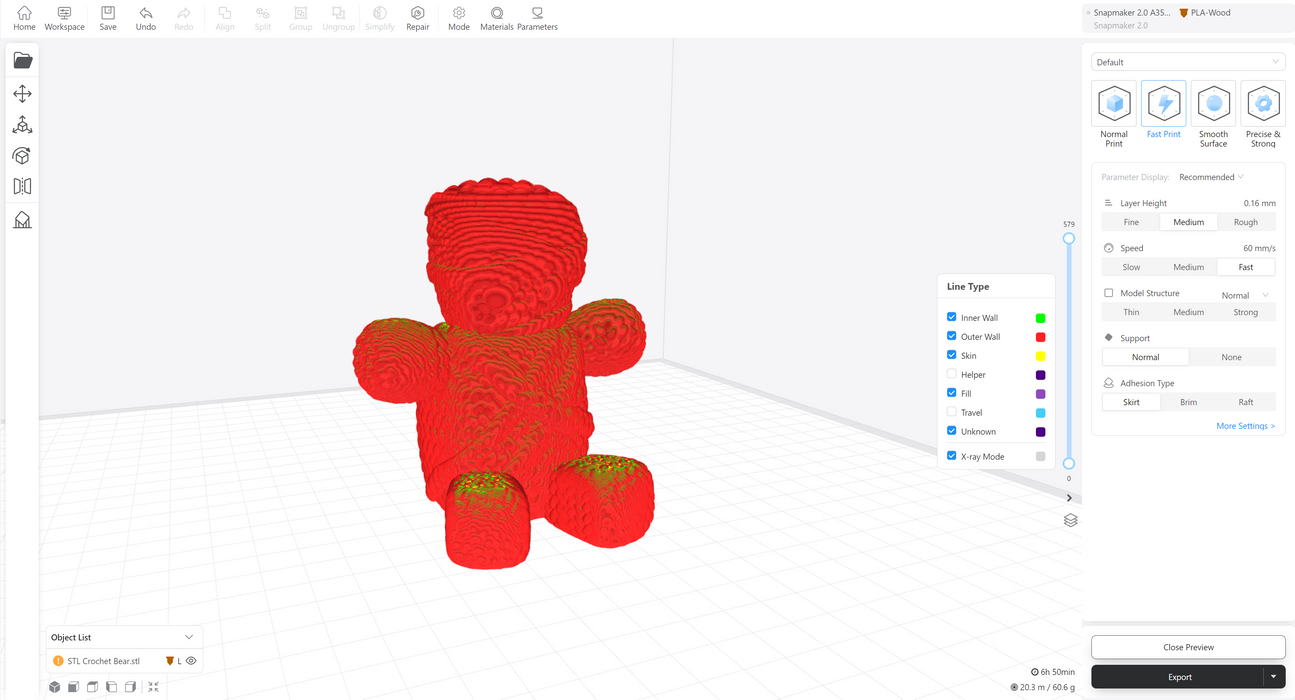Select the Mirror tool in sidebar
Screen dimensions: 1295x700
click(22, 187)
